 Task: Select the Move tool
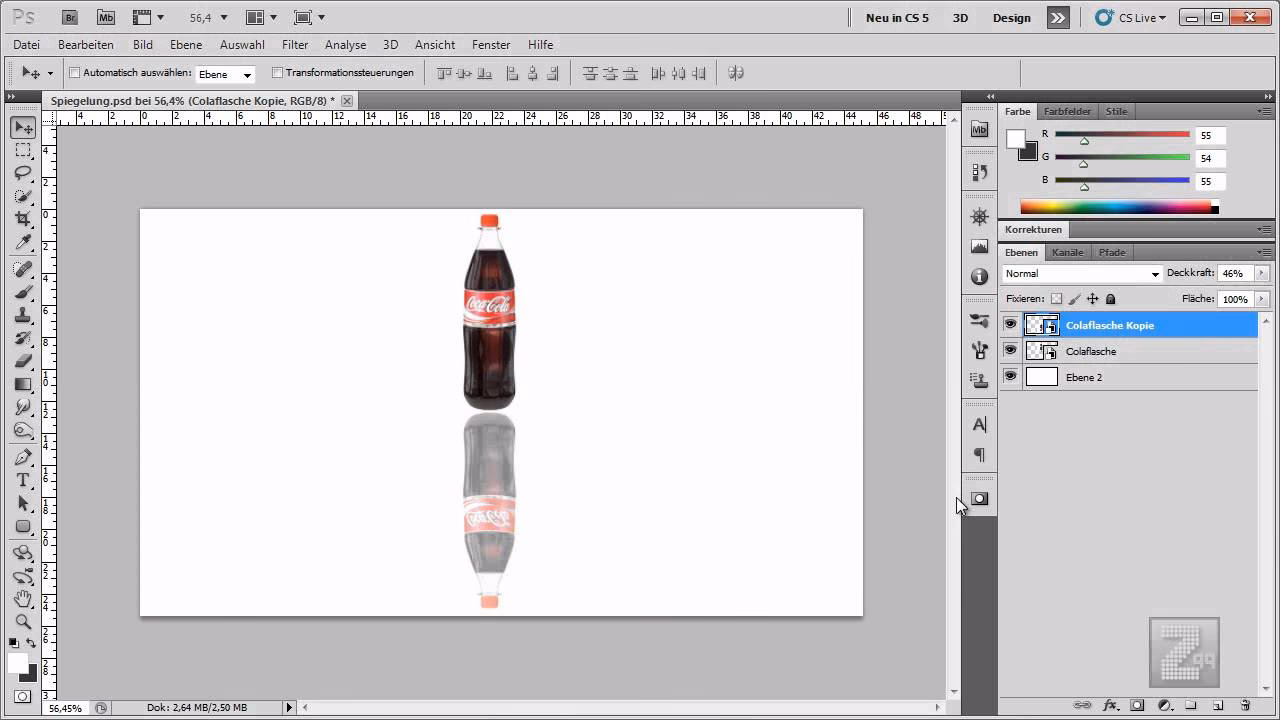coord(23,127)
